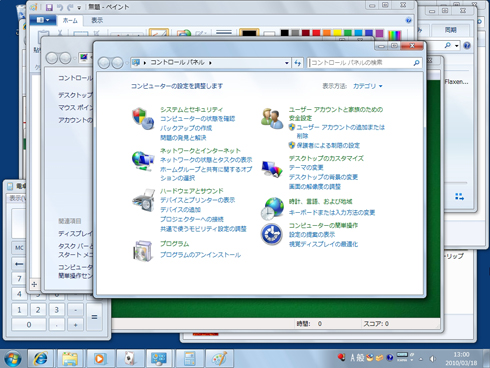490x368 pixels.
Task: Click the Paint help question mark icon
Action: pyautogui.click(x=408, y=20)
